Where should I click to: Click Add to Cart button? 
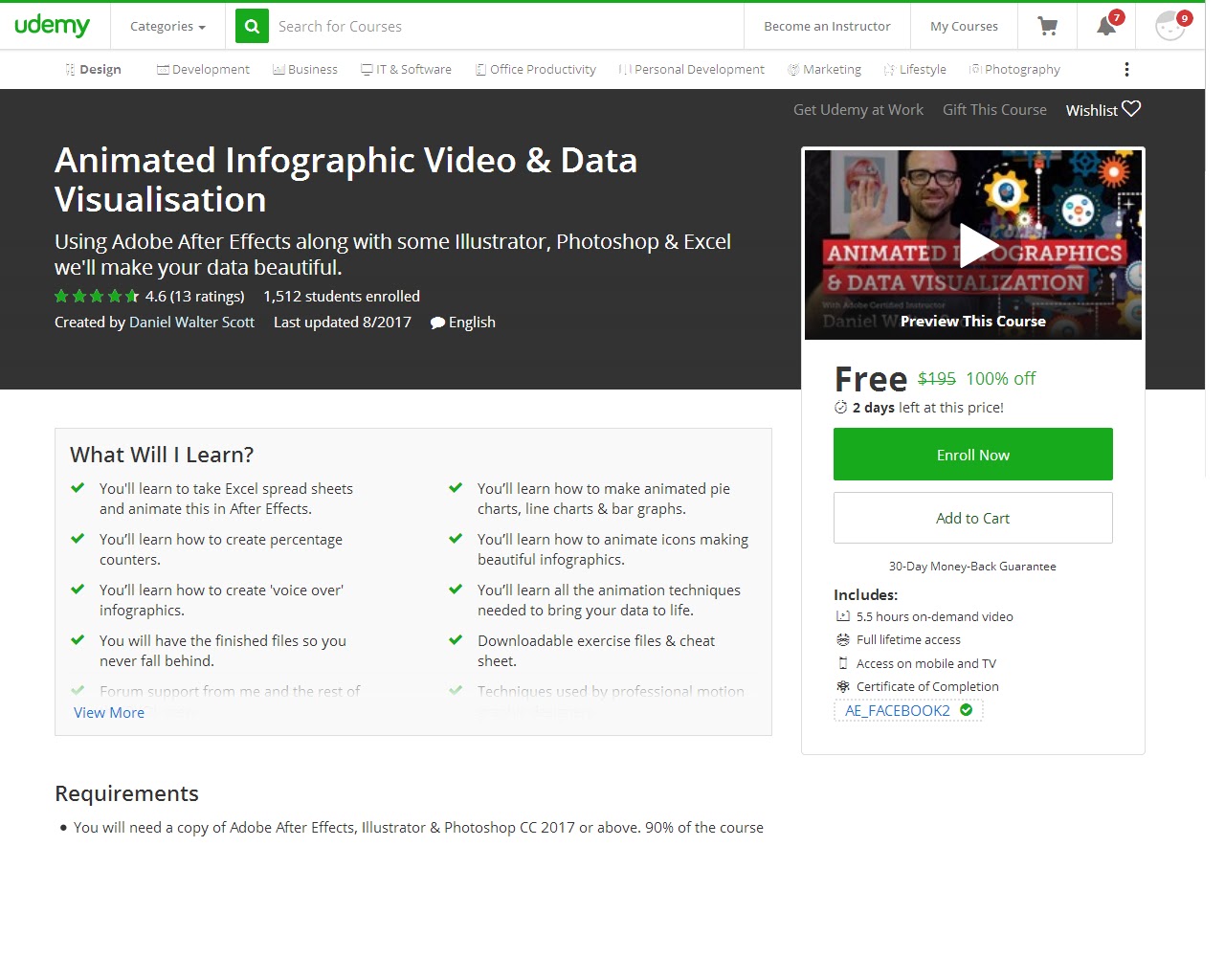973,518
